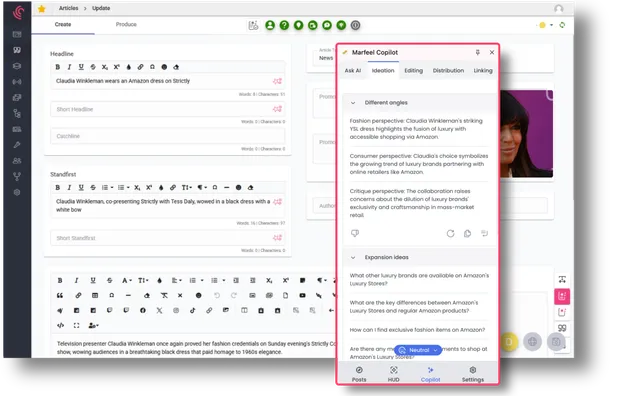621x396 pixels.
Task: Click the favorite star icon beside Articles
Action: pyautogui.click(x=41, y=9)
